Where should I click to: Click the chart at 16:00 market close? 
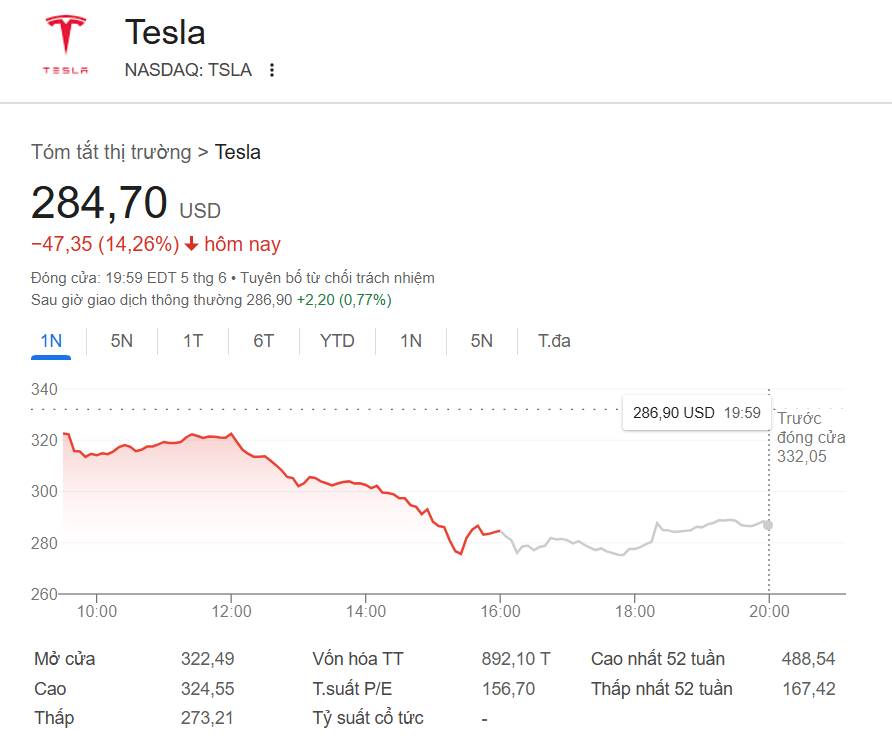500,530
